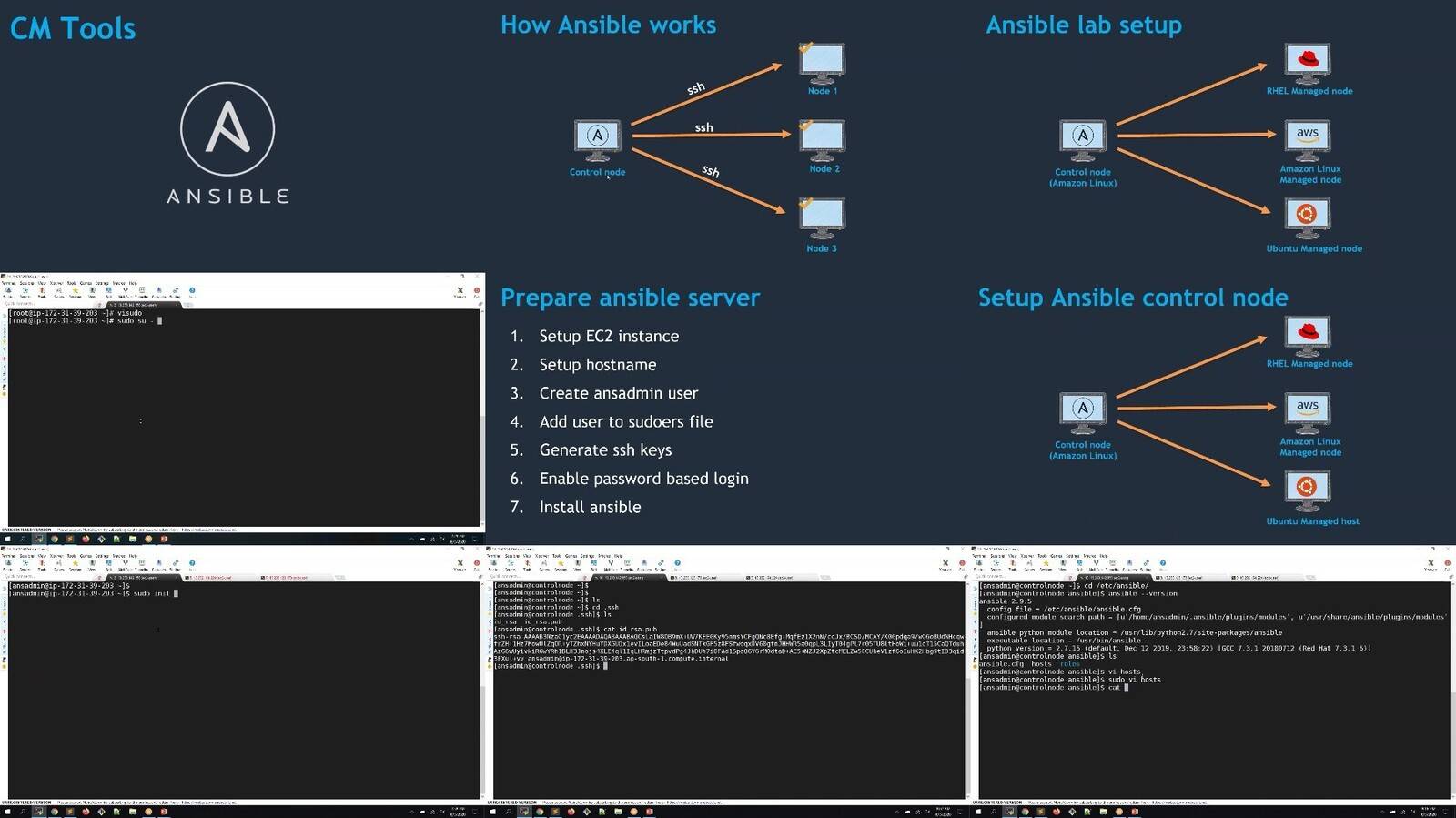Click the Help toolbar icon in the visudo terminal window

(192, 292)
